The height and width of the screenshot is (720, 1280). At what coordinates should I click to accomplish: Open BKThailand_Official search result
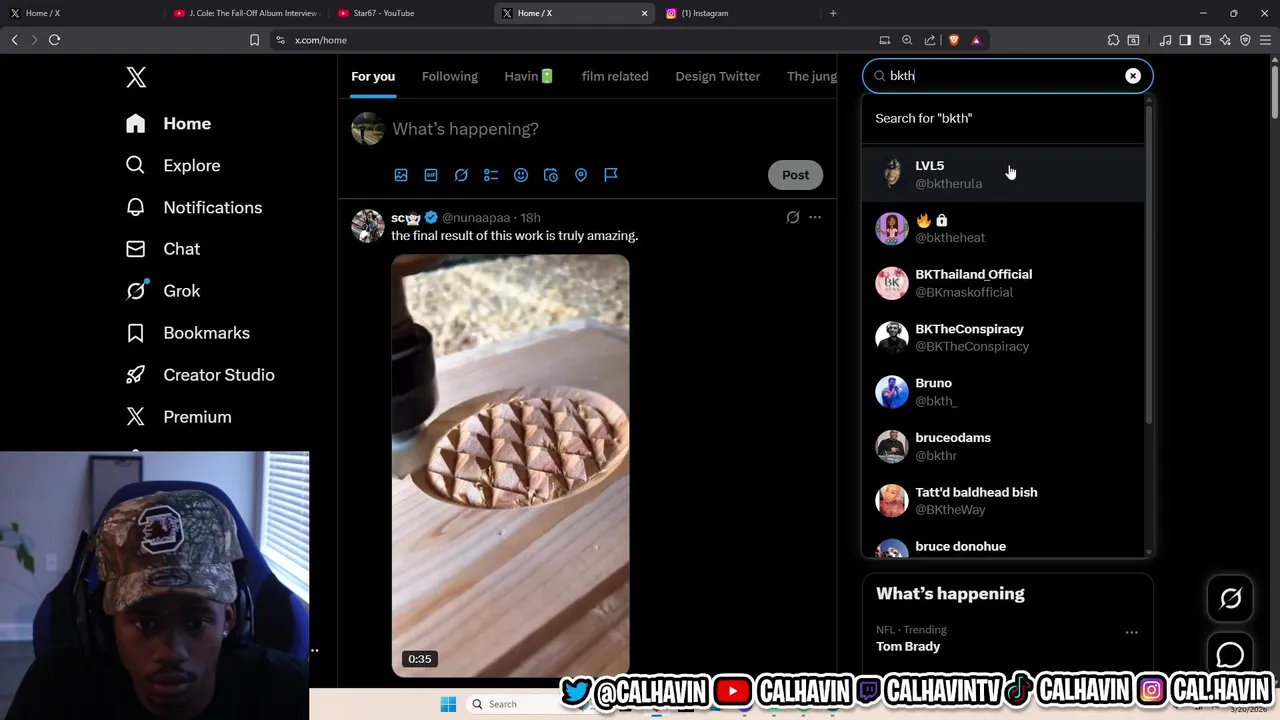(1004, 283)
